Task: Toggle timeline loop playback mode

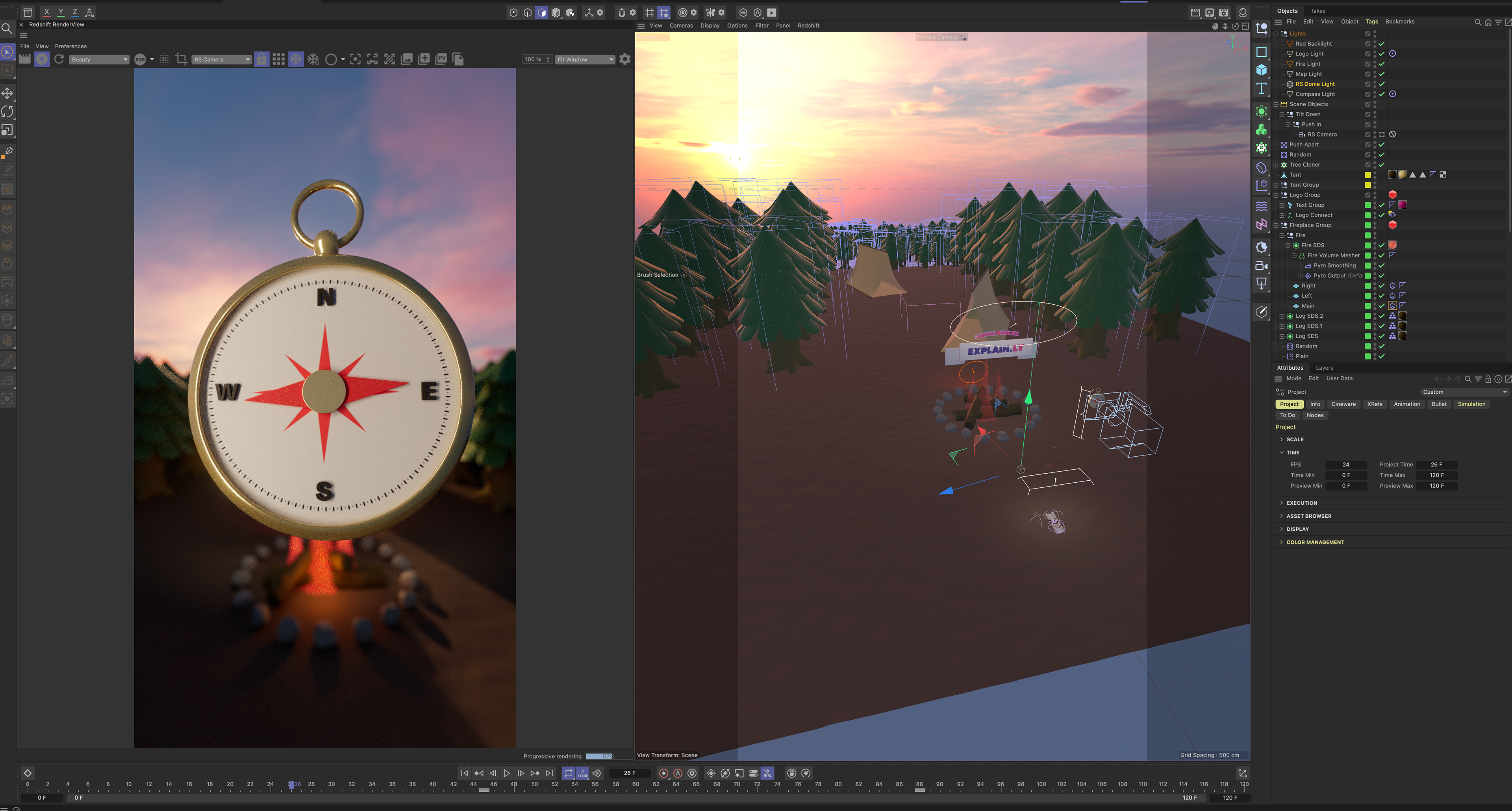Action: point(568,774)
